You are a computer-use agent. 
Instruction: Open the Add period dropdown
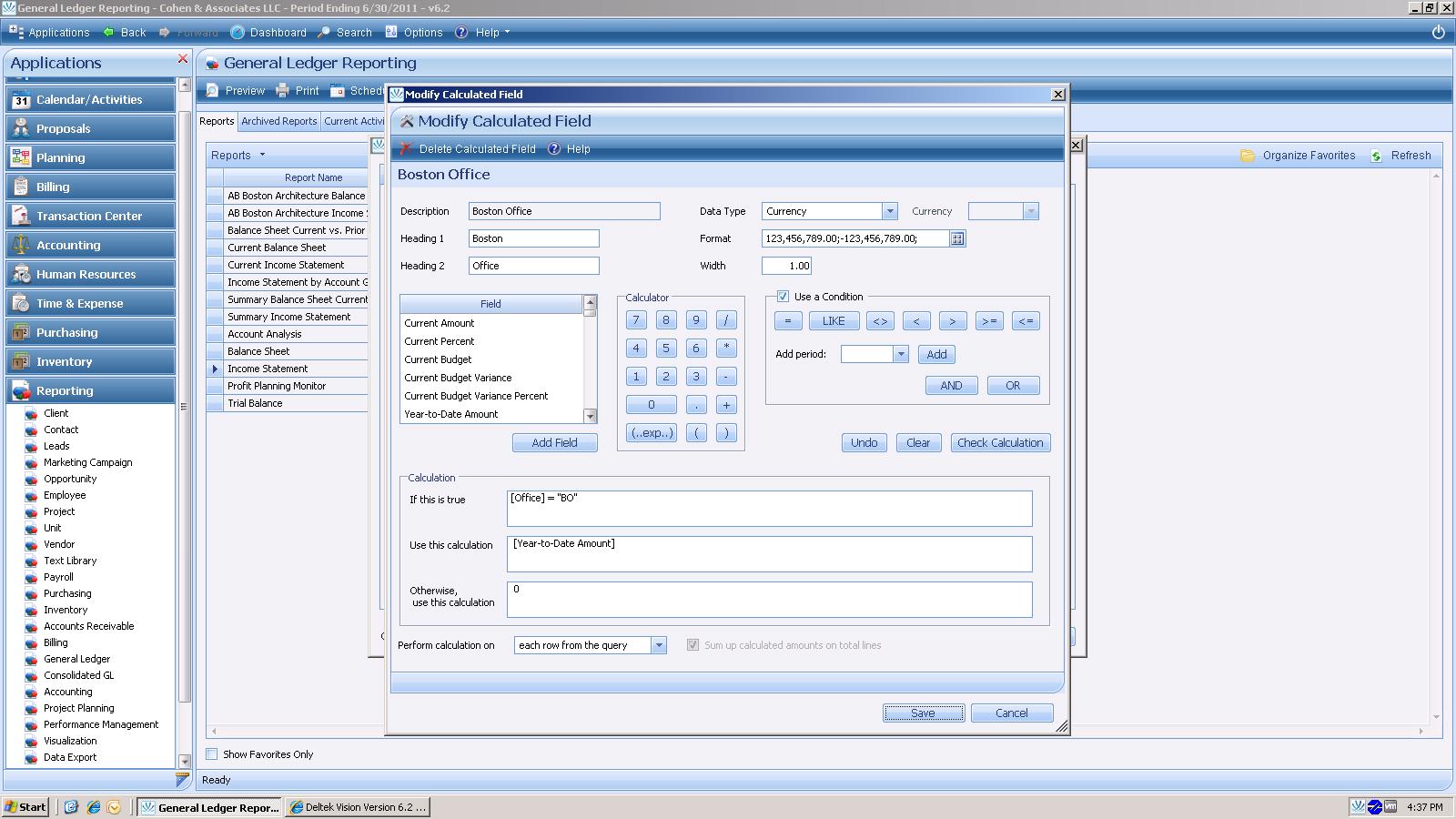coord(900,355)
